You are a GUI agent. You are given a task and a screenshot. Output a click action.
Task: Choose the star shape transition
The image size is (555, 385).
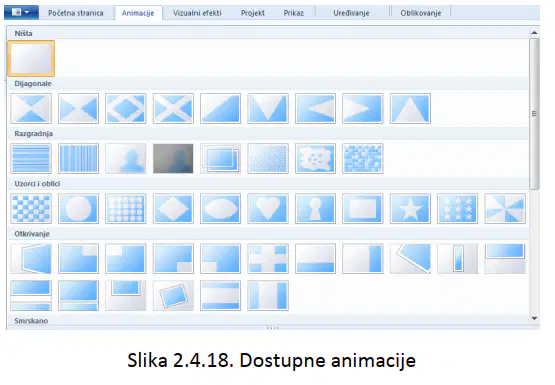(x=410, y=208)
